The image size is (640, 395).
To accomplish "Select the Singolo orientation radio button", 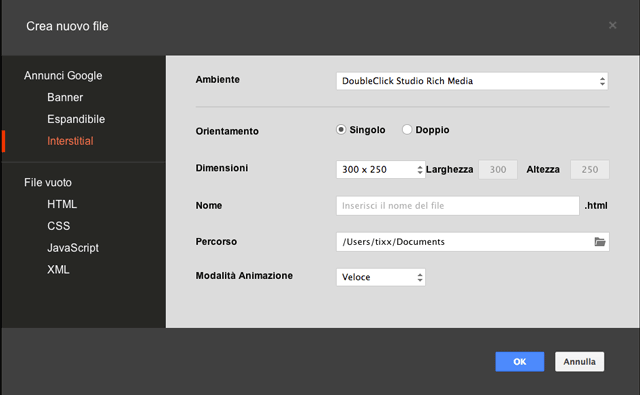I will point(341,130).
